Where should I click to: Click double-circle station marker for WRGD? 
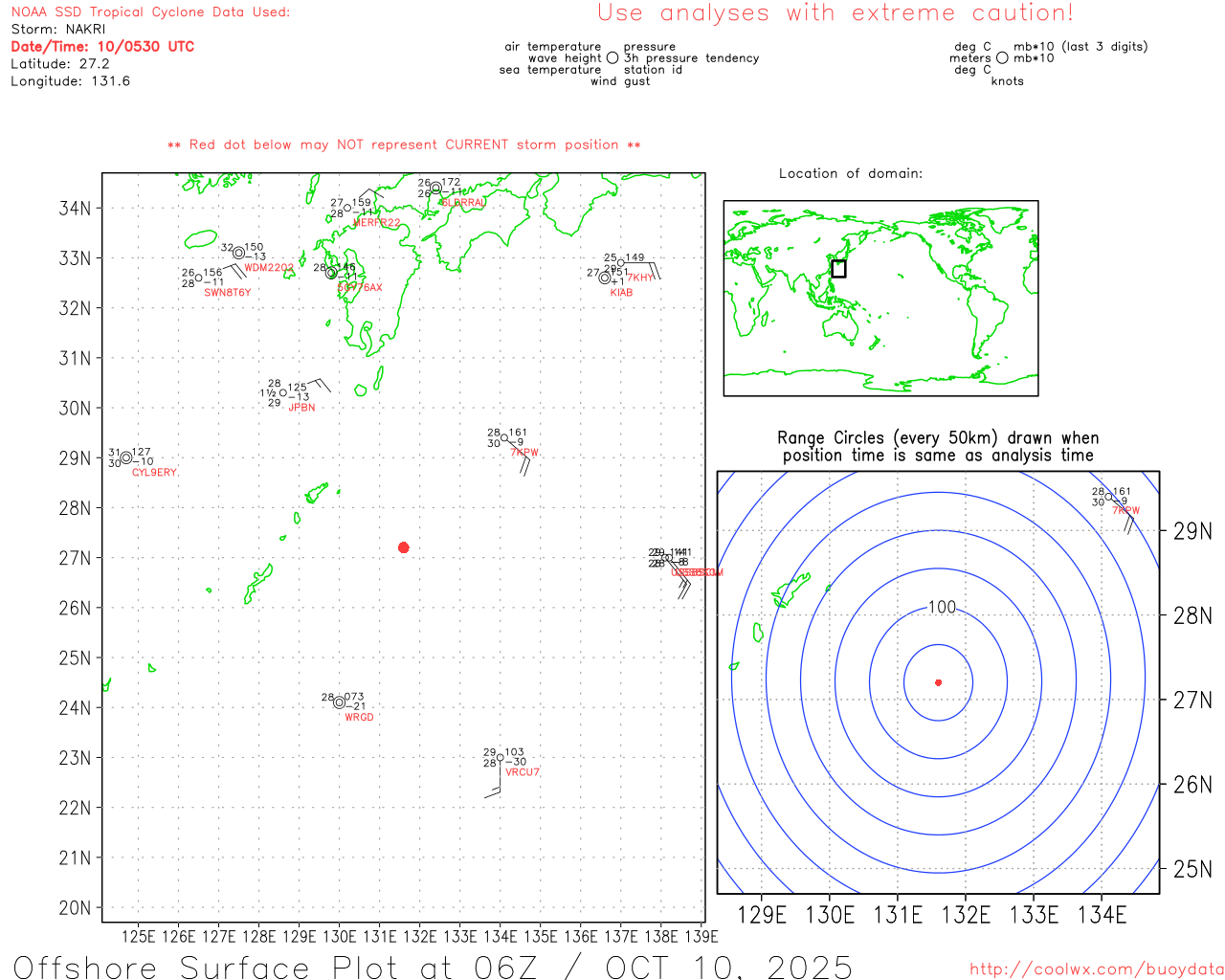pyautogui.click(x=339, y=702)
